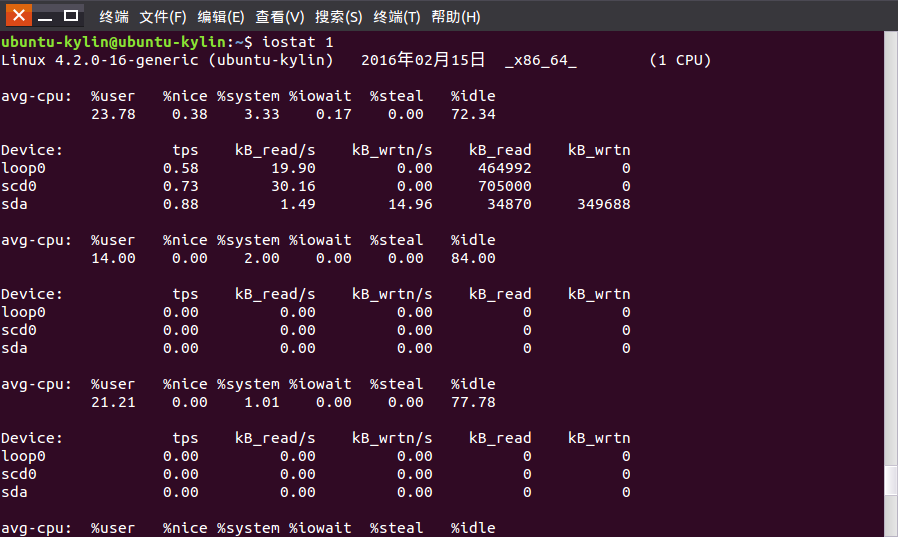Open the 搜索(S) menu

coord(338,17)
